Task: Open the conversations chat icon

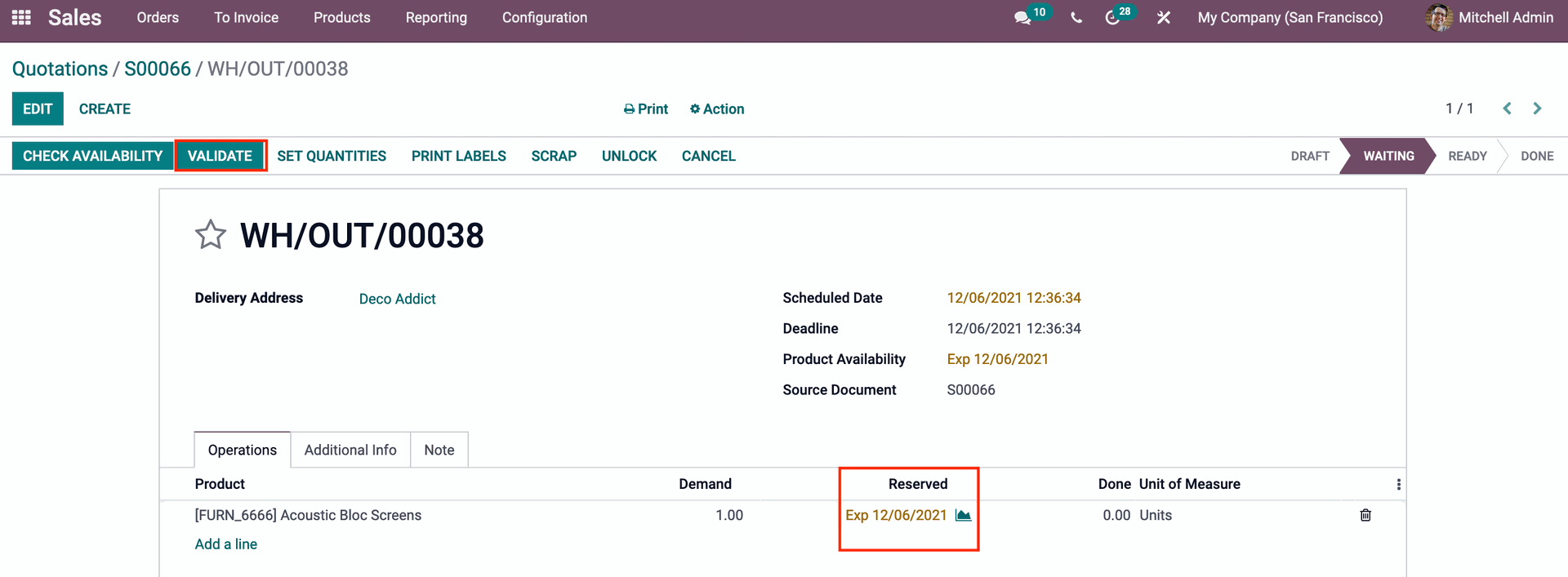Action: (x=1022, y=18)
